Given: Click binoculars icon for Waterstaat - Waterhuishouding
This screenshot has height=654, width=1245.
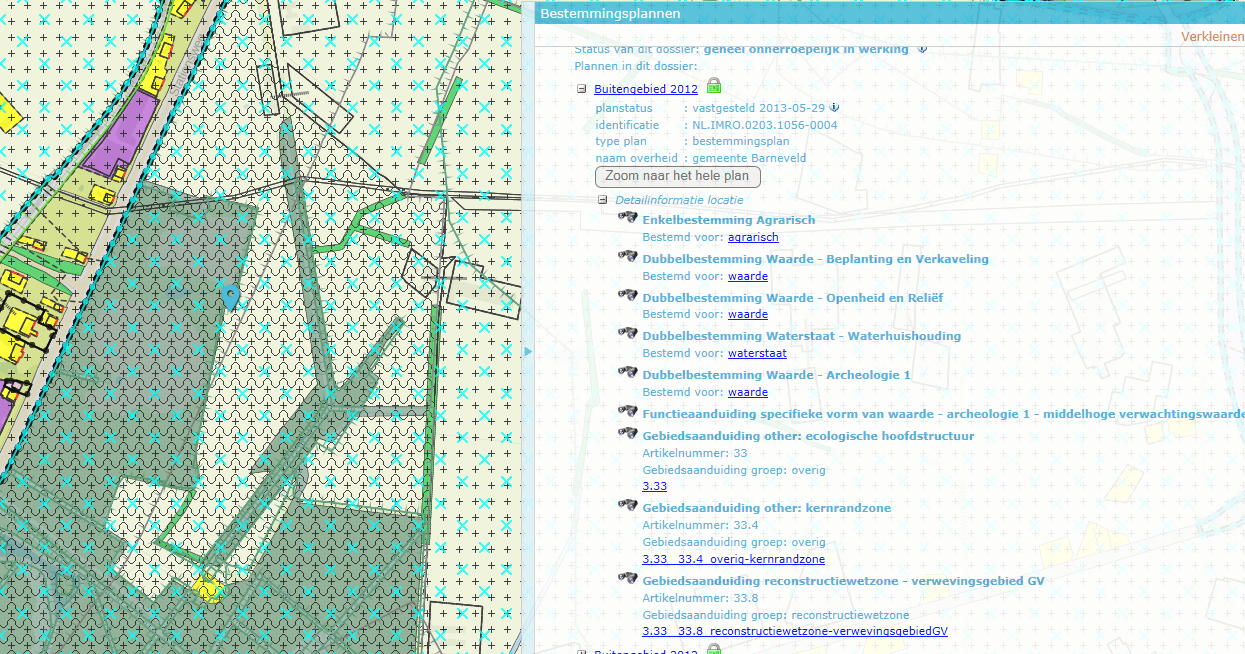Looking at the screenshot, I should pyautogui.click(x=628, y=333).
